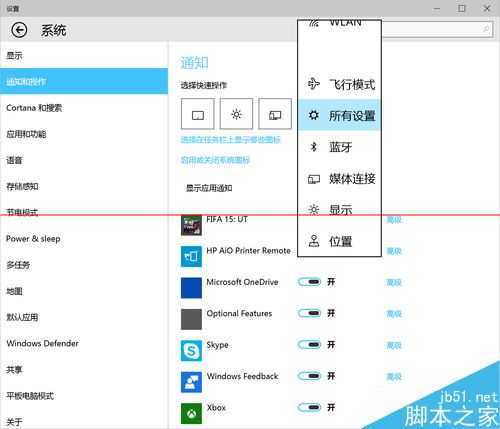Open advanced link for FIFA 15: UT
Viewport: 500px width, 429px height.
(394, 220)
